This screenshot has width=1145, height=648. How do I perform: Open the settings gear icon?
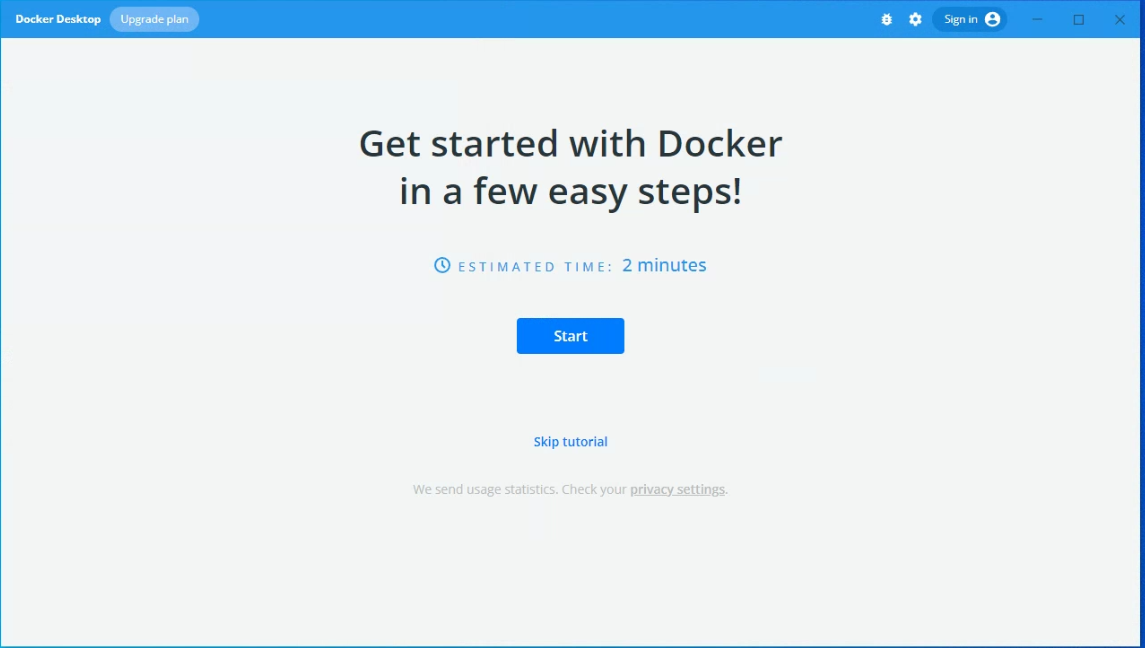[915, 20]
